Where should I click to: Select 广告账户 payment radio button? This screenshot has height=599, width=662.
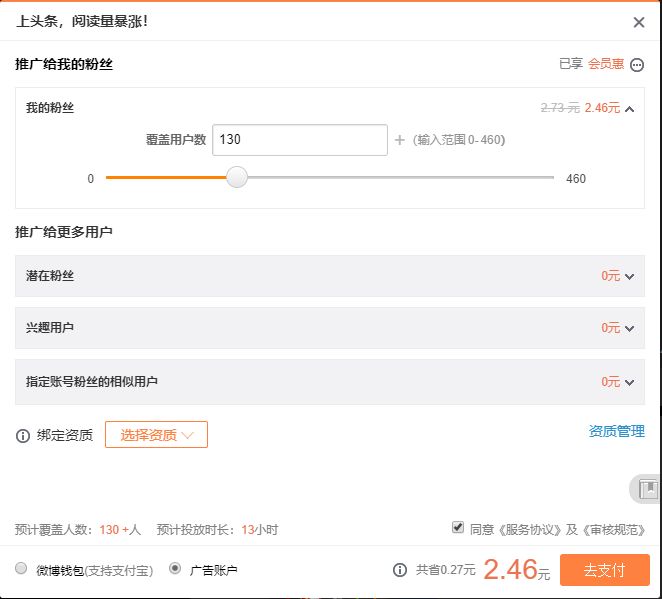pos(175,568)
